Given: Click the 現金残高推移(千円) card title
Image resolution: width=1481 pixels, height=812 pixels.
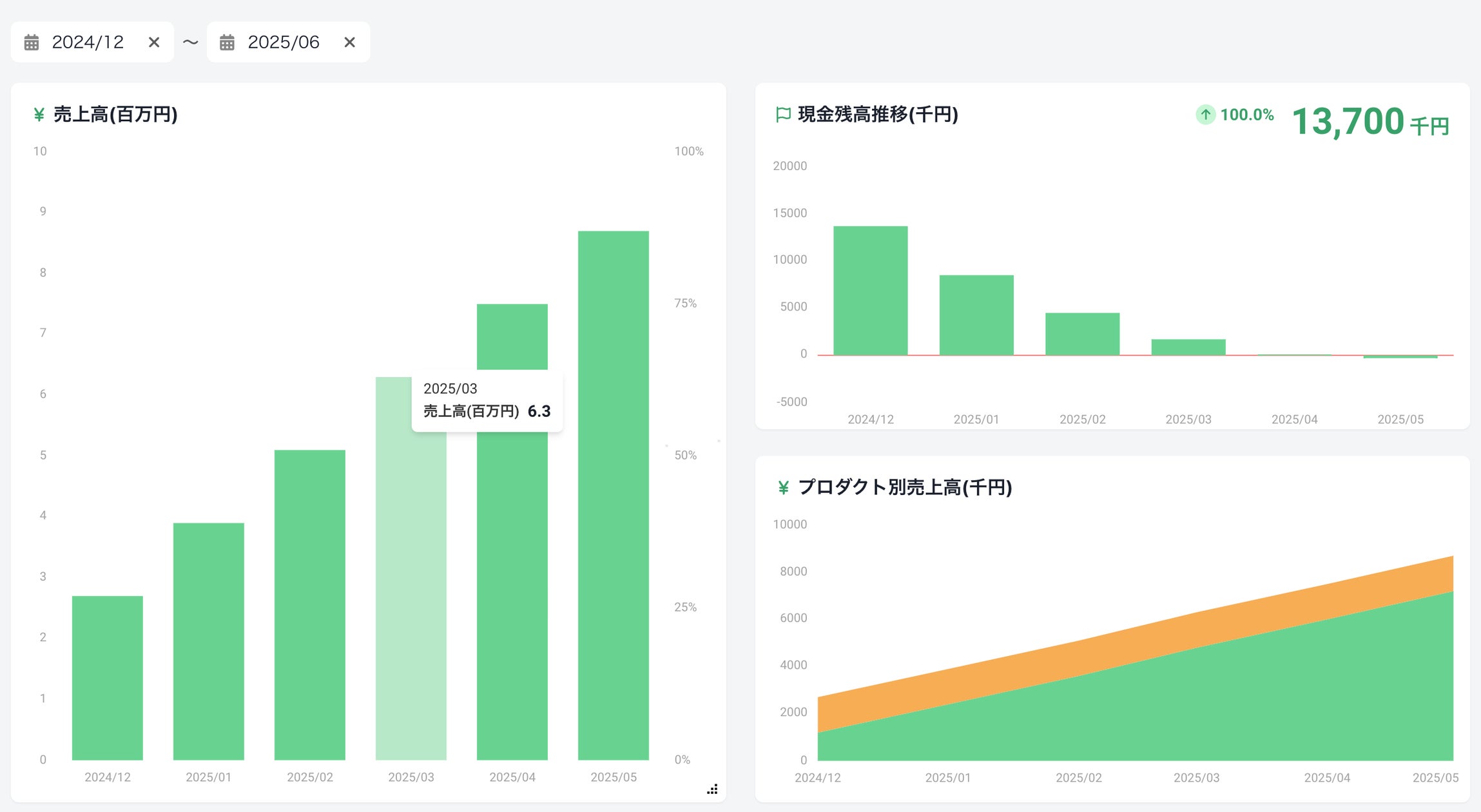Looking at the screenshot, I should click(878, 115).
